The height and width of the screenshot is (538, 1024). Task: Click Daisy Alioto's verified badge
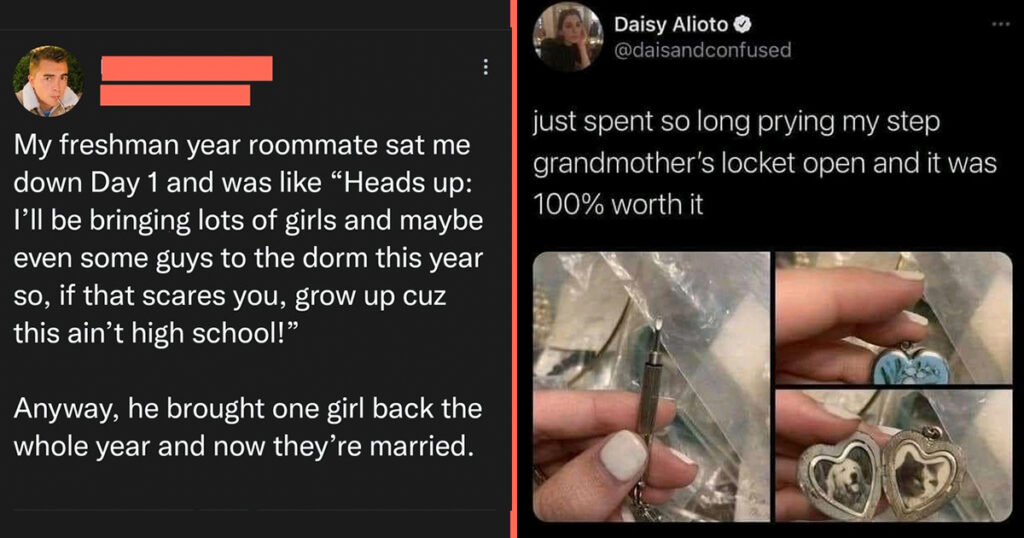pos(743,25)
